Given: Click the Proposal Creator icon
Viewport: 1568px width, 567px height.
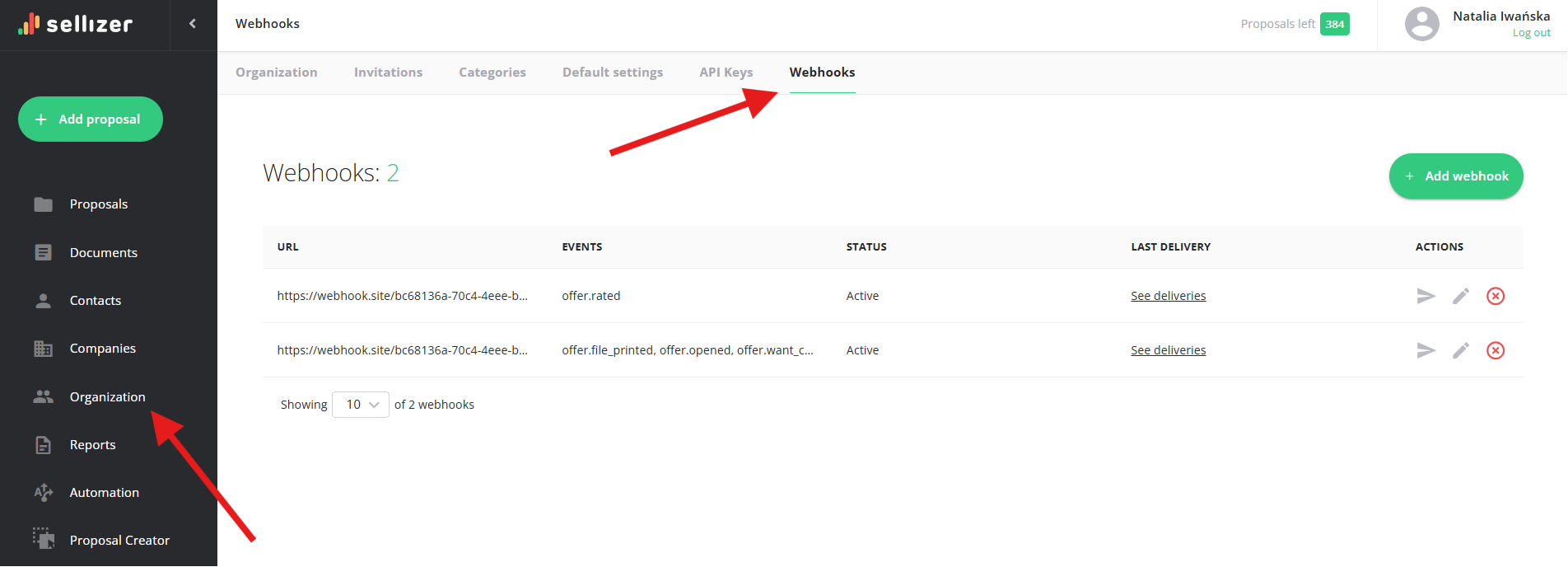Looking at the screenshot, I should (44, 539).
